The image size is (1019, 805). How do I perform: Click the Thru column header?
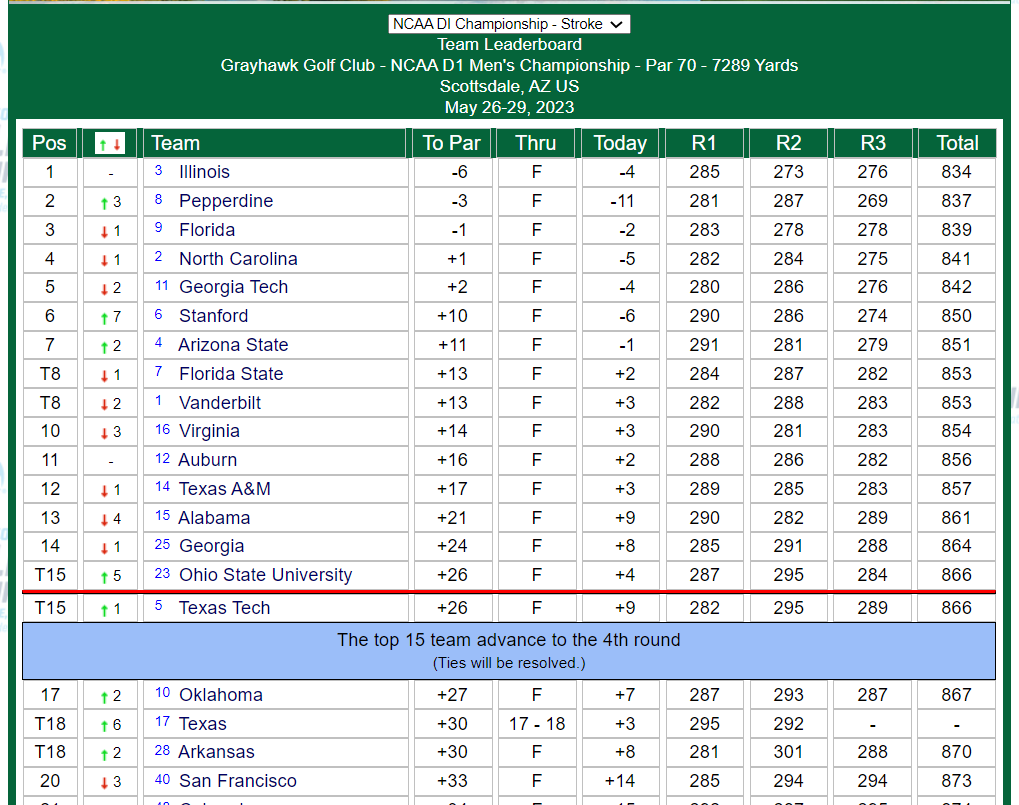coord(535,143)
